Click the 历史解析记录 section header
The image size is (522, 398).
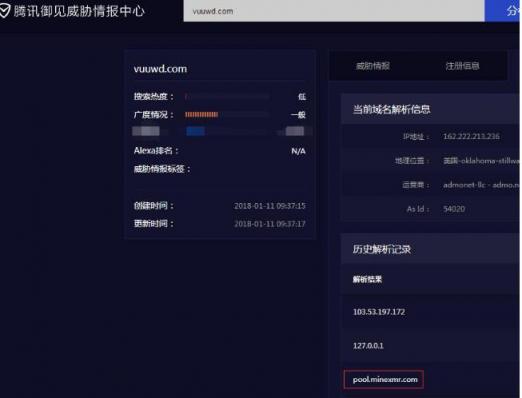tap(430, 249)
